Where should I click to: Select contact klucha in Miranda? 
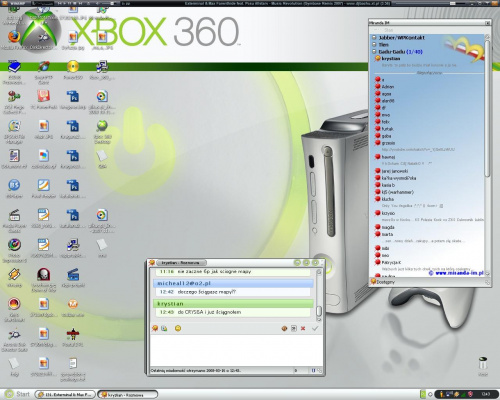tap(387, 199)
